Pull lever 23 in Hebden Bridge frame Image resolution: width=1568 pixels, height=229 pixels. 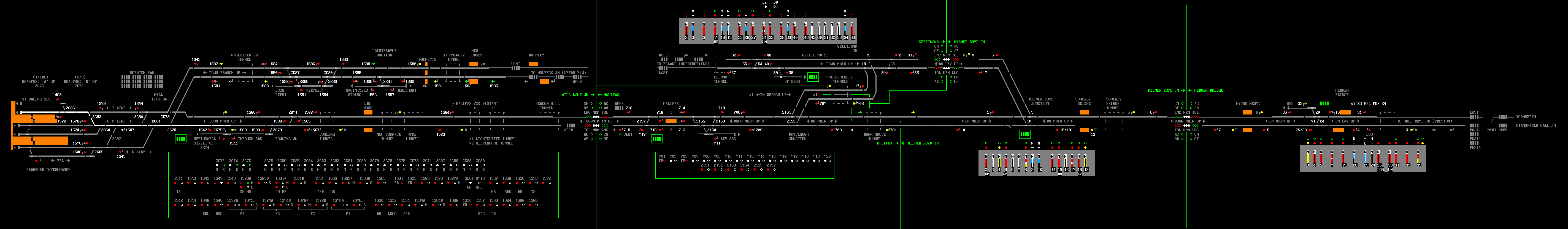coord(1366,159)
